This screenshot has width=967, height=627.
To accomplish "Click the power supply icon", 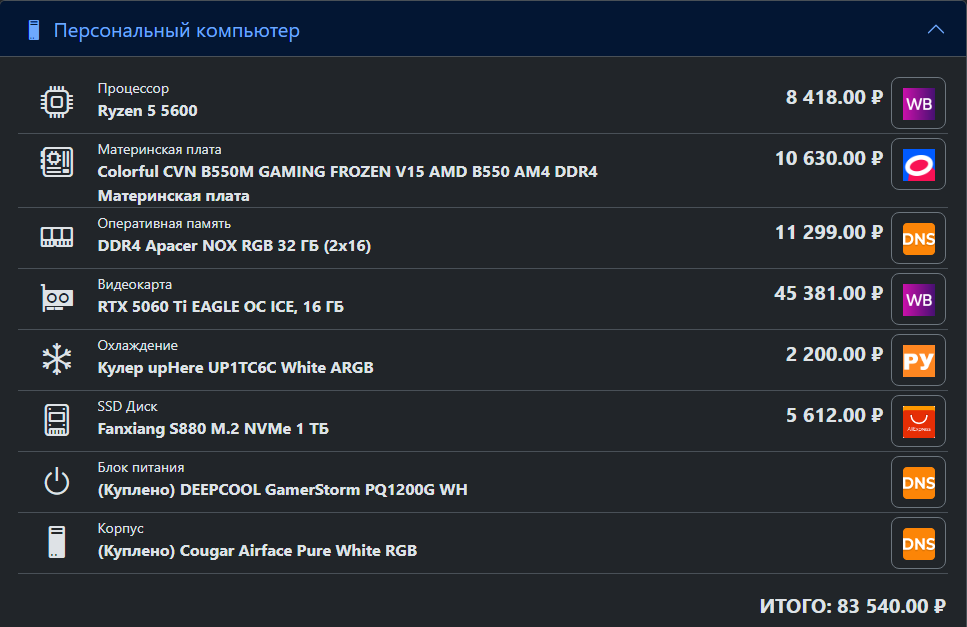I will coord(57,481).
